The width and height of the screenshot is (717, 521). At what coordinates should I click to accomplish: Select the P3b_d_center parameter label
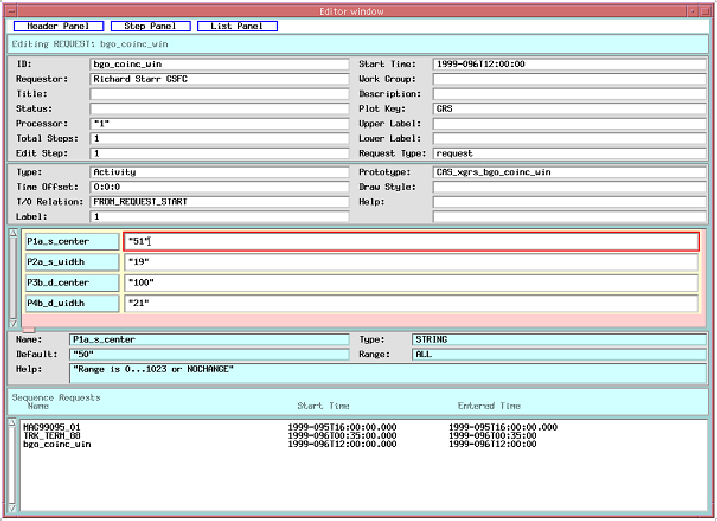[x=72, y=282]
